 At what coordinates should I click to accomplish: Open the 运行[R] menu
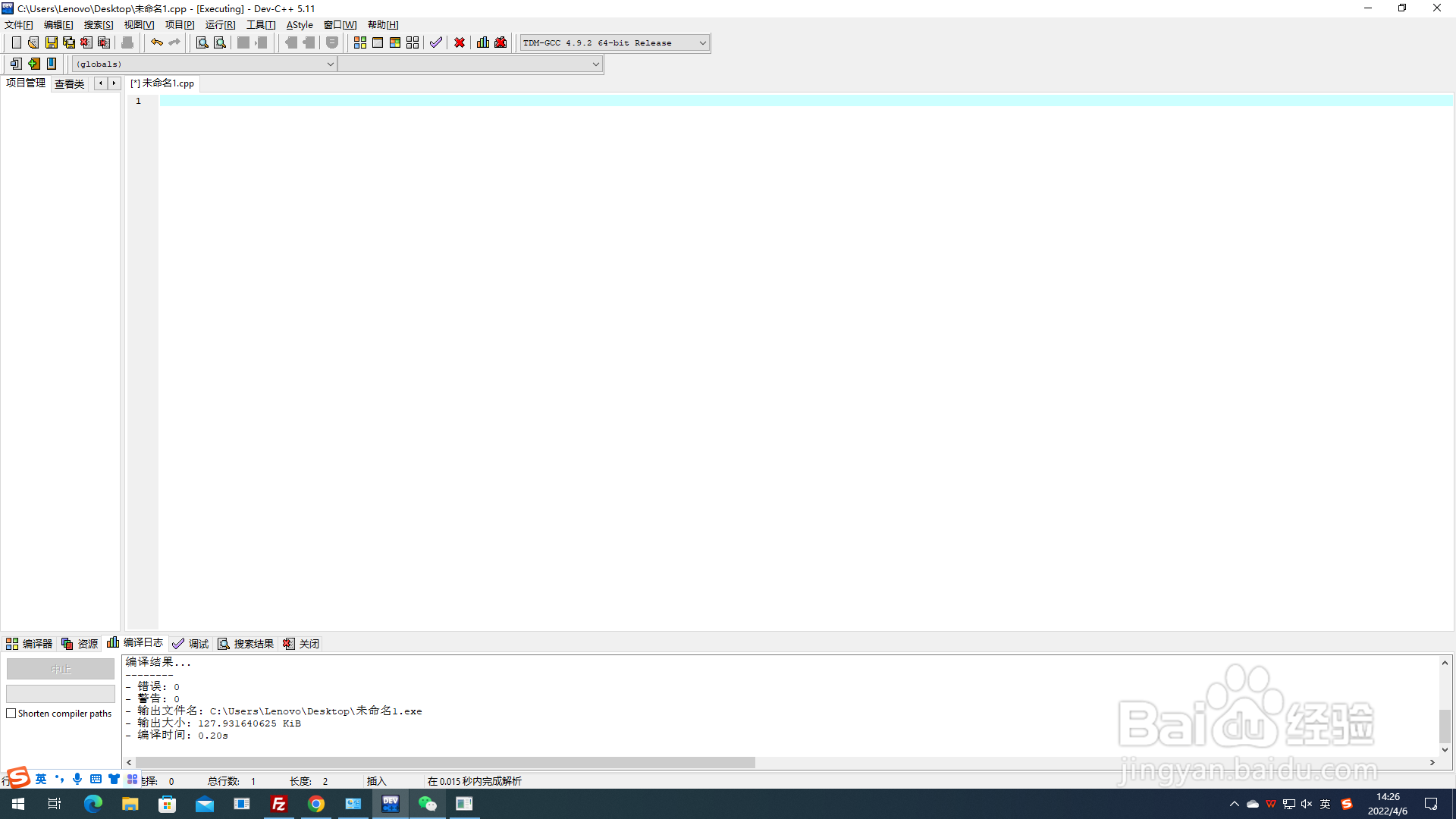coord(220,25)
